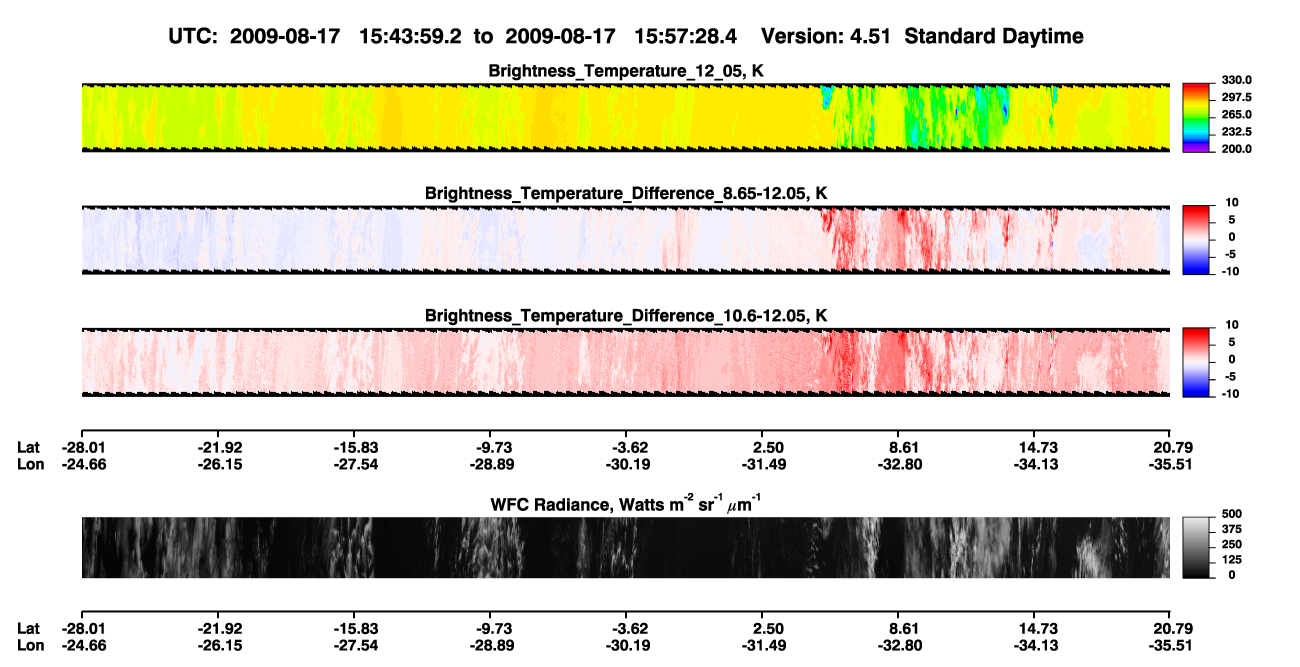Click the Brightness_Temperature_Difference_10.6-12.05 title
1300x667 pixels.
(626, 316)
